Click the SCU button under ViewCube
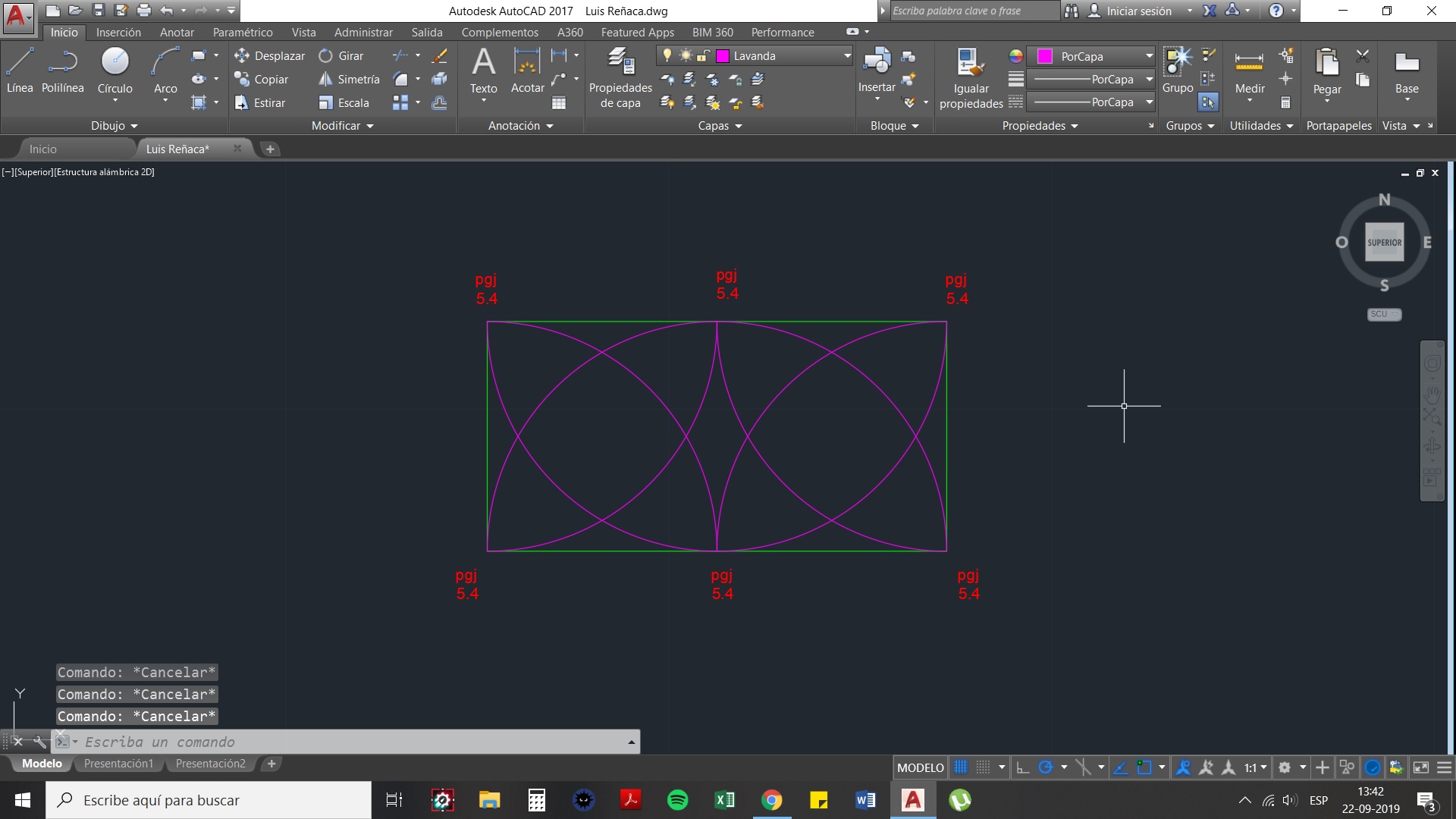This screenshot has height=819, width=1456. pyautogui.click(x=1384, y=314)
